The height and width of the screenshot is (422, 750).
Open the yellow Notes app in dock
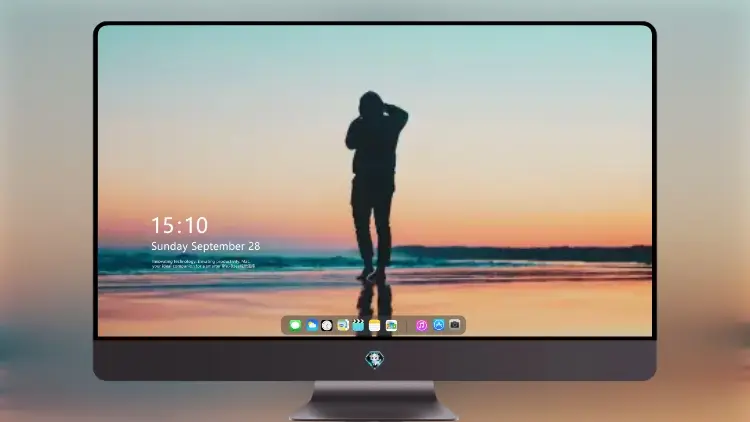375,325
